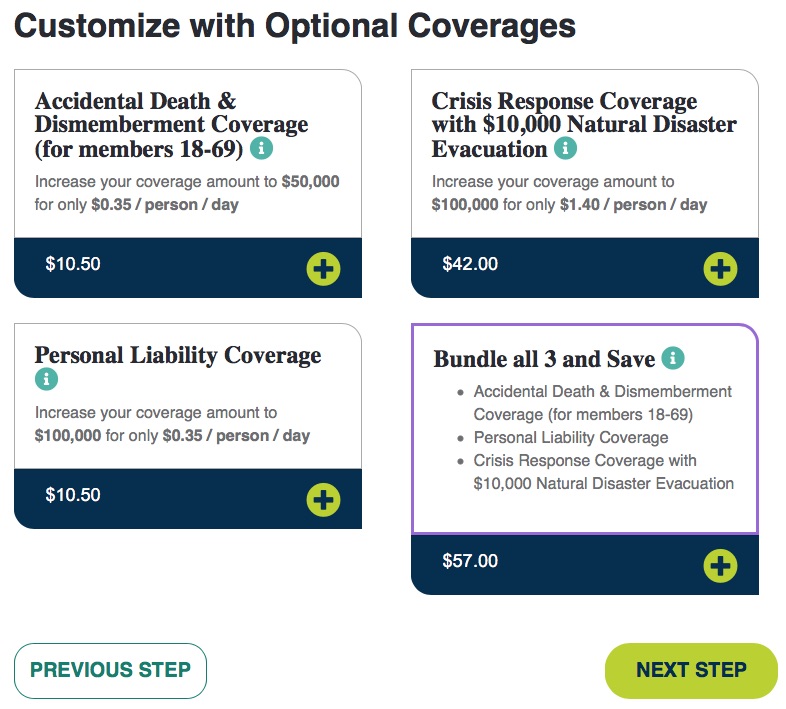Open info icon for Accidental Death coverage
Viewport: 786px width, 709px height.
point(261,148)
